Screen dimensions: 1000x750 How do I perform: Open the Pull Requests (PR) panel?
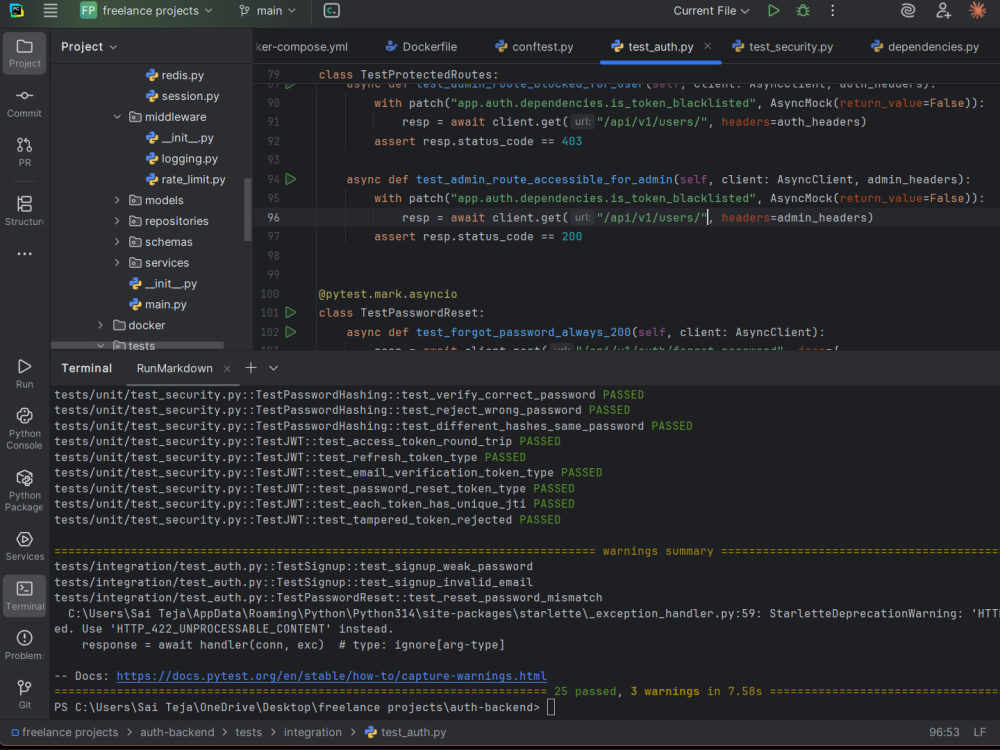click(24, 152)
